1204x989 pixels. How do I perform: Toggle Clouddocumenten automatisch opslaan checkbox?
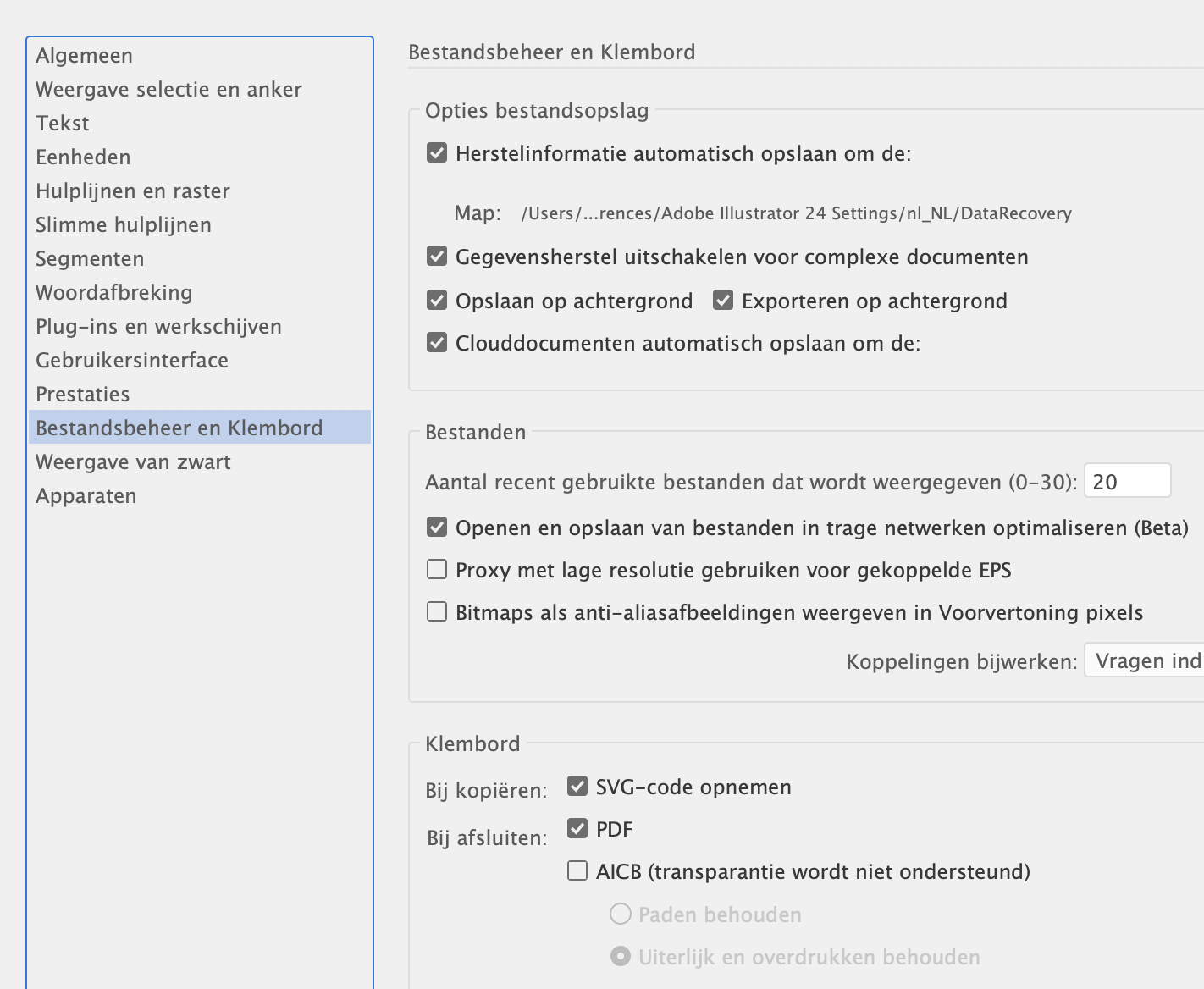click(x=437, y=343)
